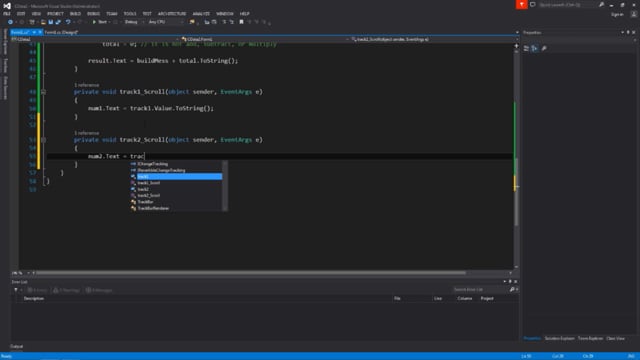Click the 1 reference link above track1_Scroll
This screenshot has height=360, width=640.
87,85
